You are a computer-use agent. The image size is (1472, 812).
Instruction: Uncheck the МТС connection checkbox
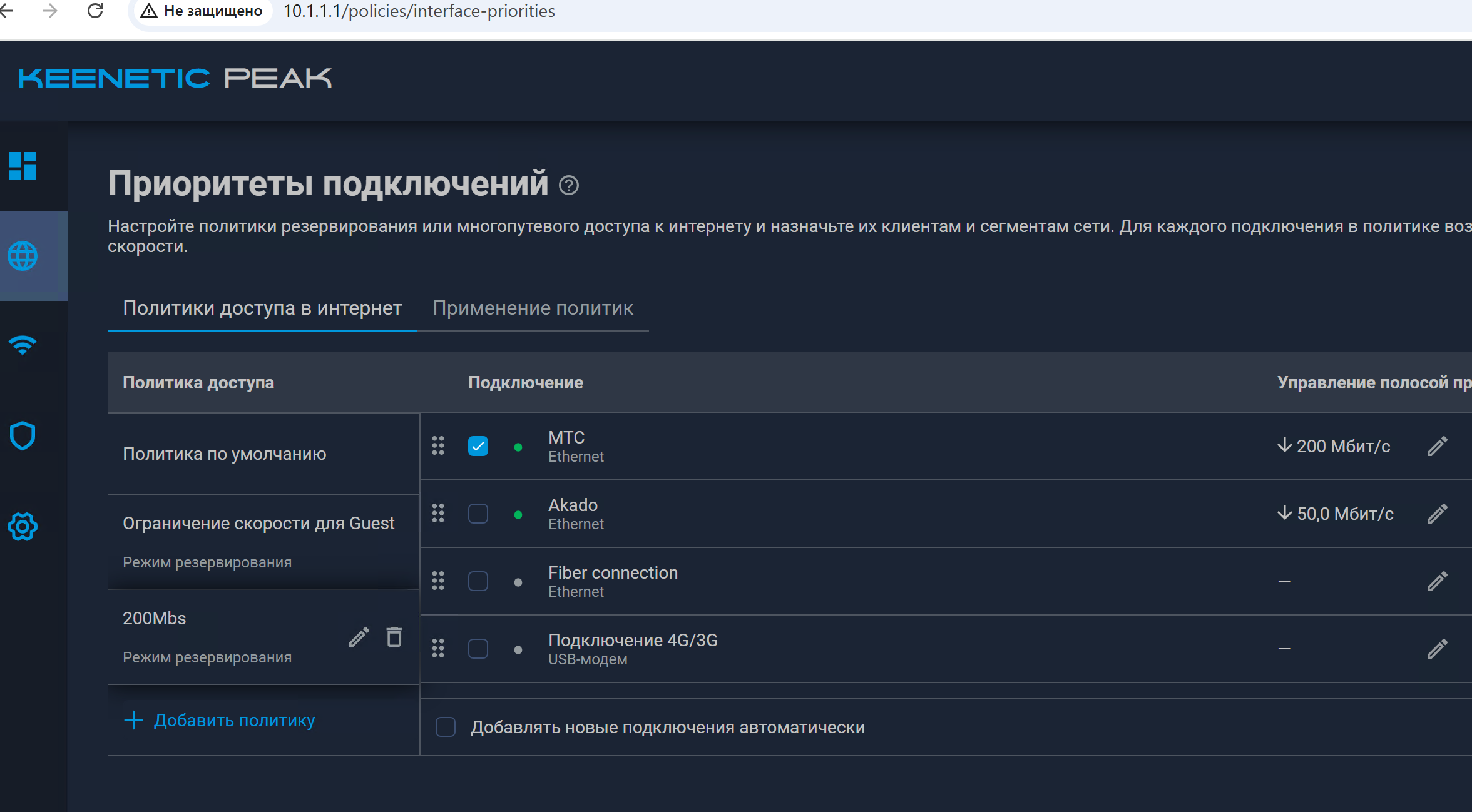tap(478, 446)
